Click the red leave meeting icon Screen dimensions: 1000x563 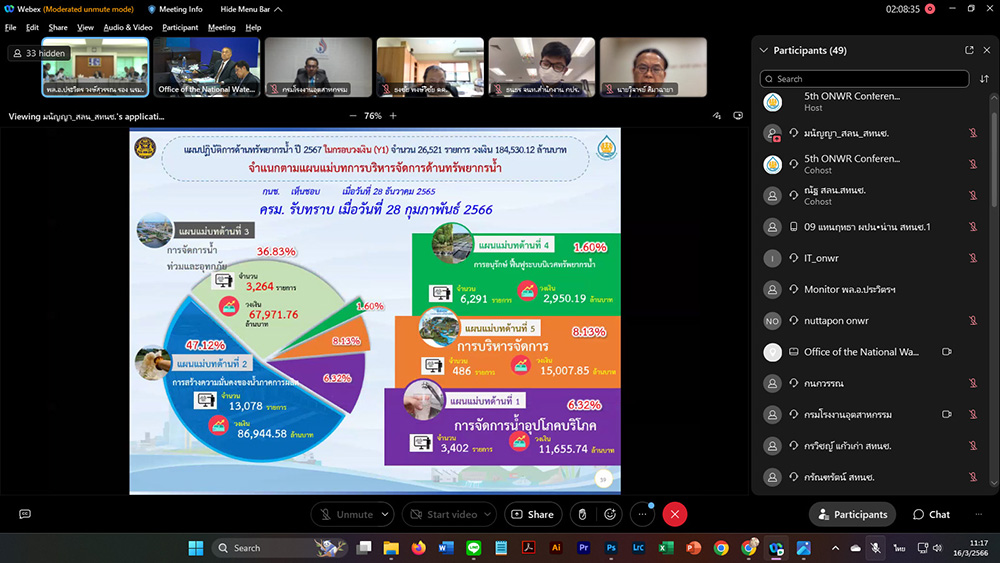click(675, 514)
